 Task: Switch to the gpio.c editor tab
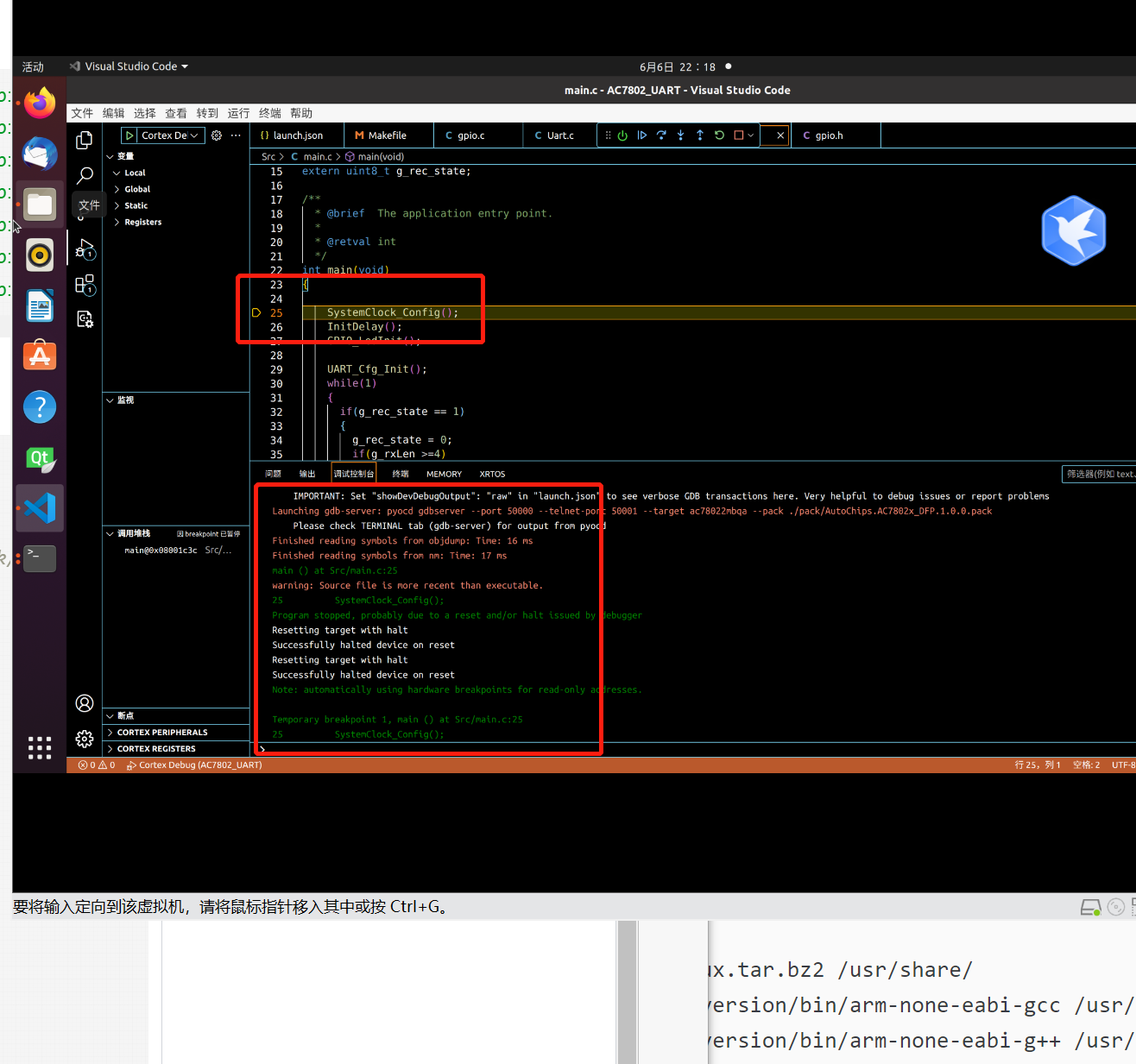coord(479,135)
